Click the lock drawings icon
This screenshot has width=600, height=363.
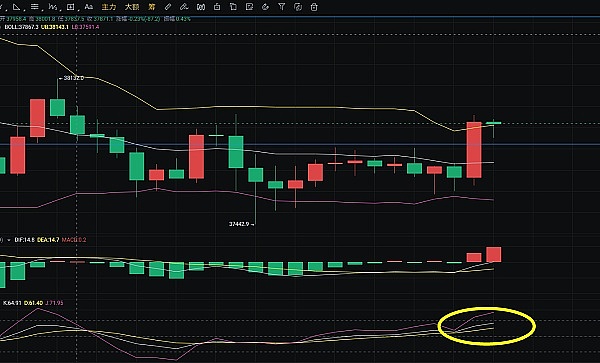point(217,7)
